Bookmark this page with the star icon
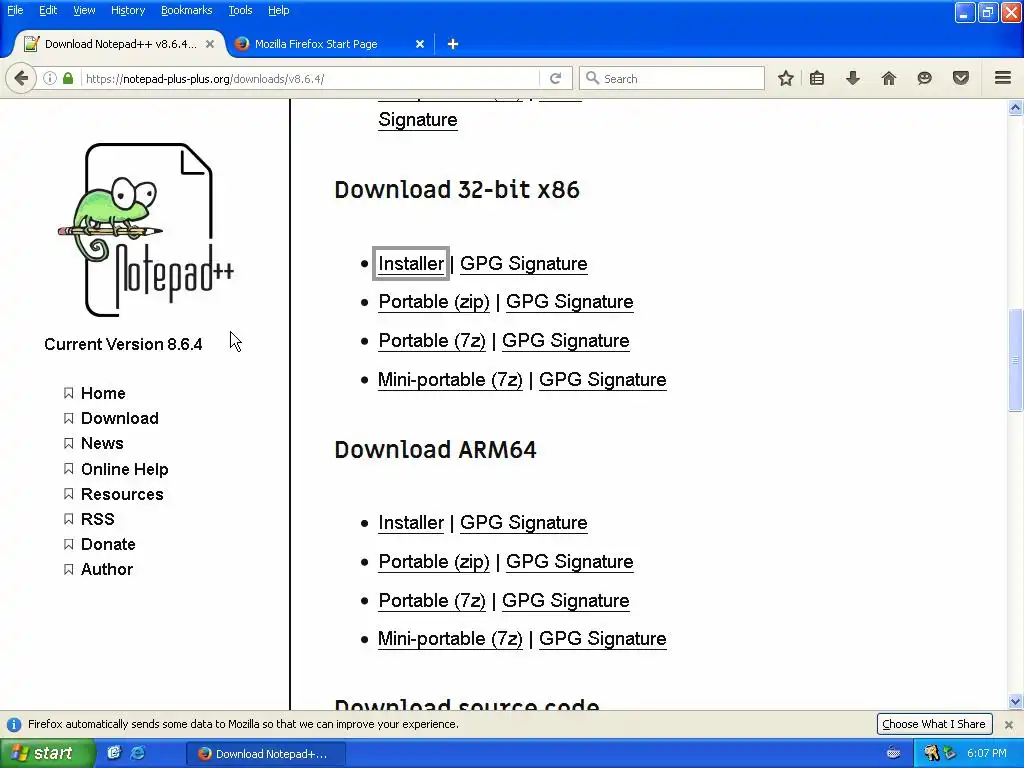This screenshot has width=1024, height=768. coord(786,78)
